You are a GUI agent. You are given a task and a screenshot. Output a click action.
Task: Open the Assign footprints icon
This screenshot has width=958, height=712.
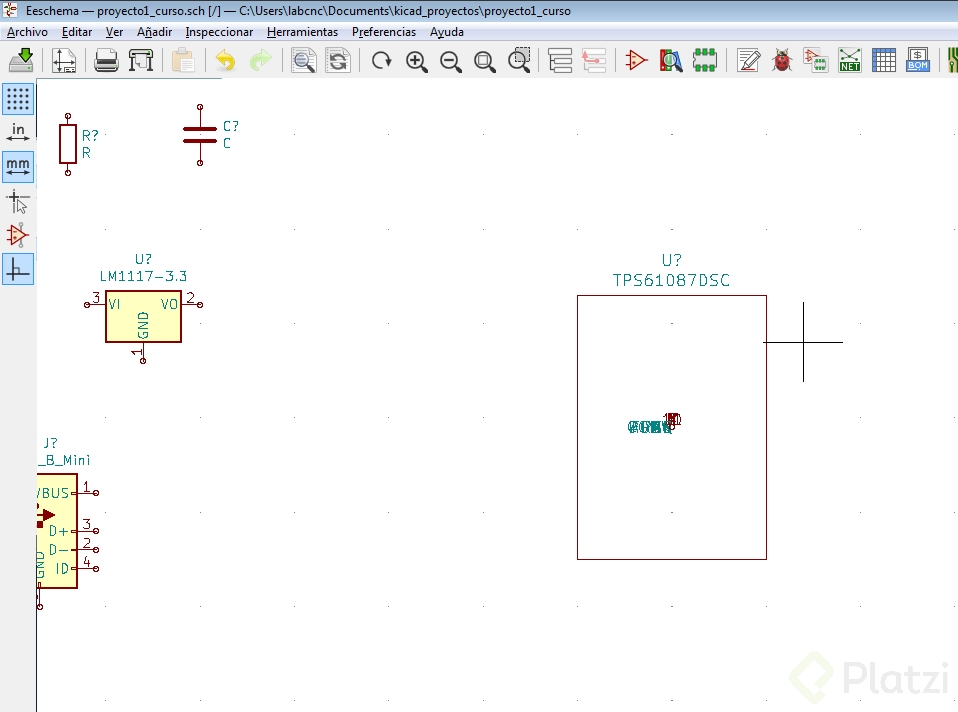(816, 61)
